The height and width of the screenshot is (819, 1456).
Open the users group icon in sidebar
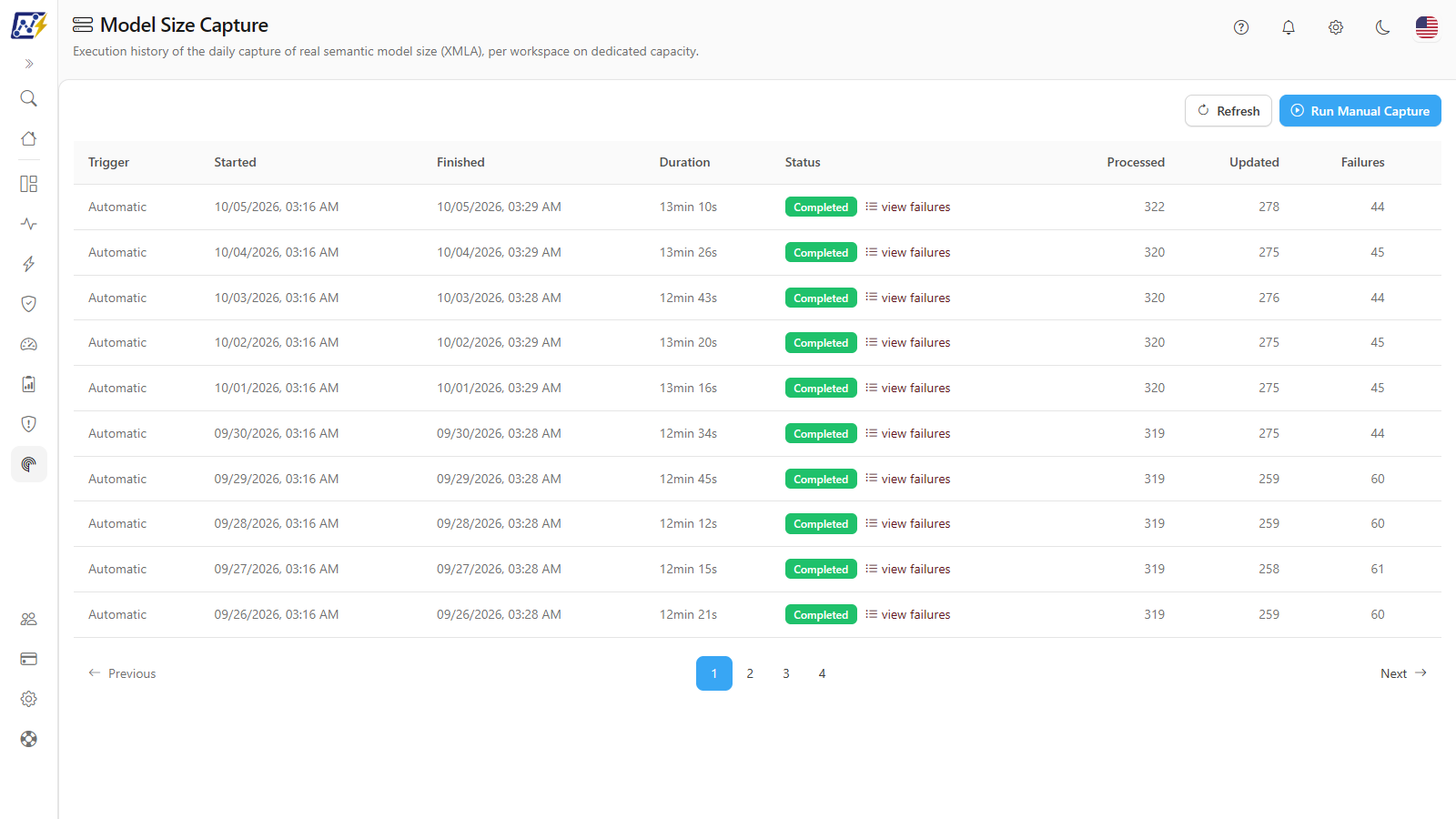click(29, 619)
